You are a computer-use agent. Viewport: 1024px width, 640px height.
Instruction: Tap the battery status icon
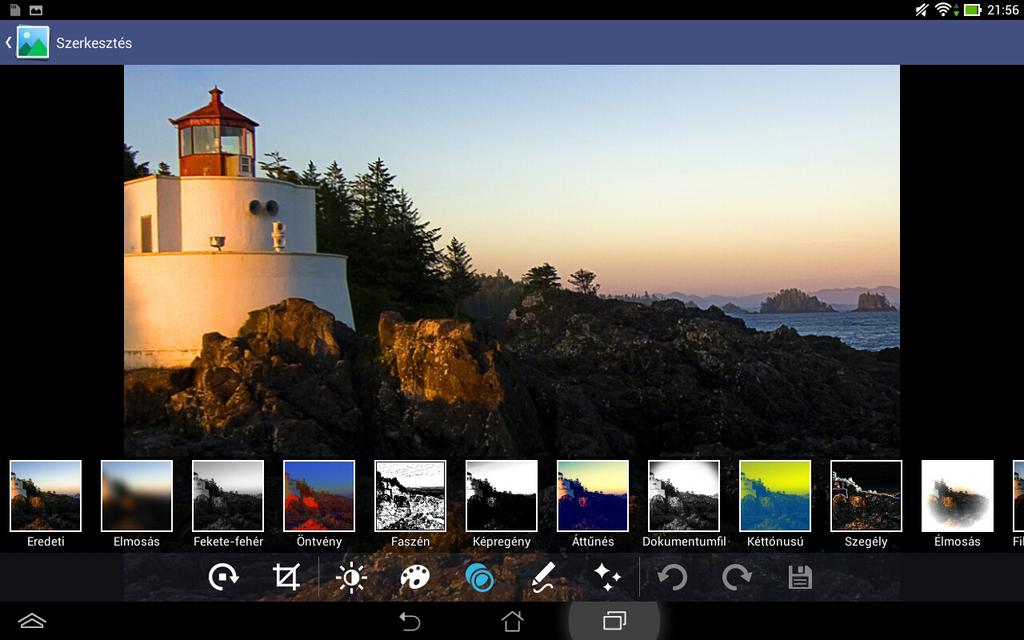pos(972,10)
